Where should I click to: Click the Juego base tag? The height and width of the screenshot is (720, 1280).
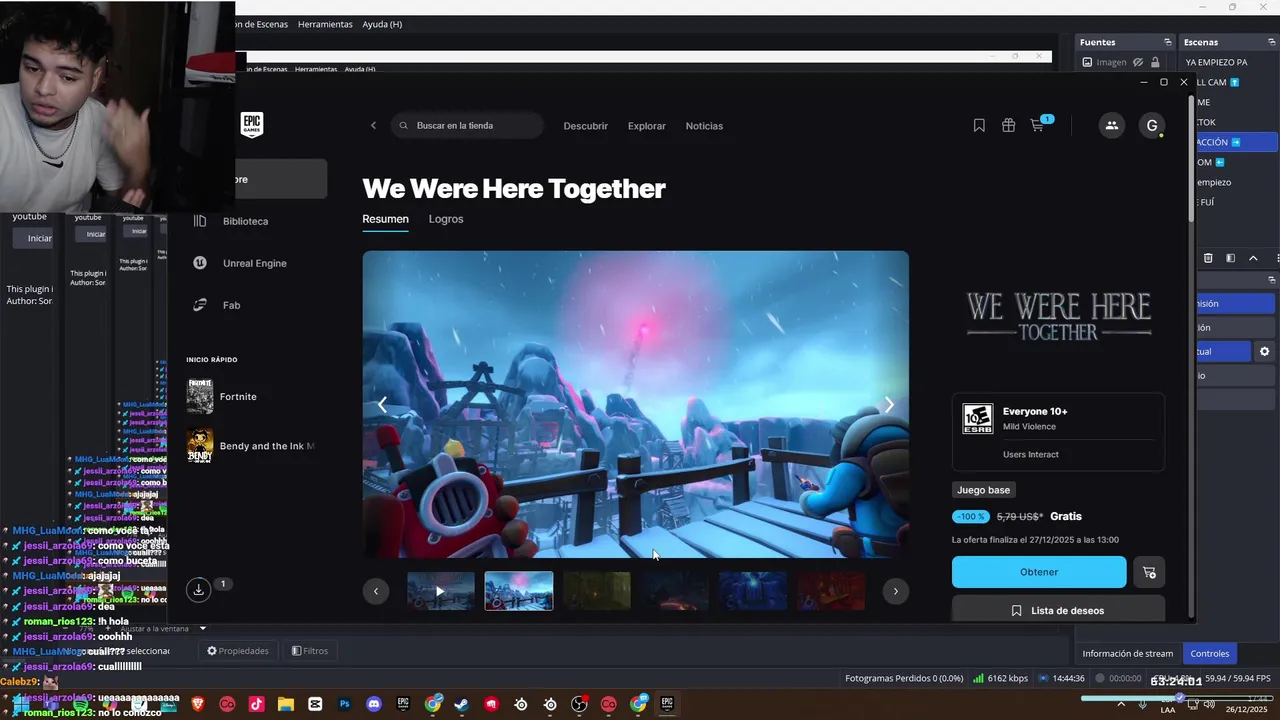click(984, 490)
